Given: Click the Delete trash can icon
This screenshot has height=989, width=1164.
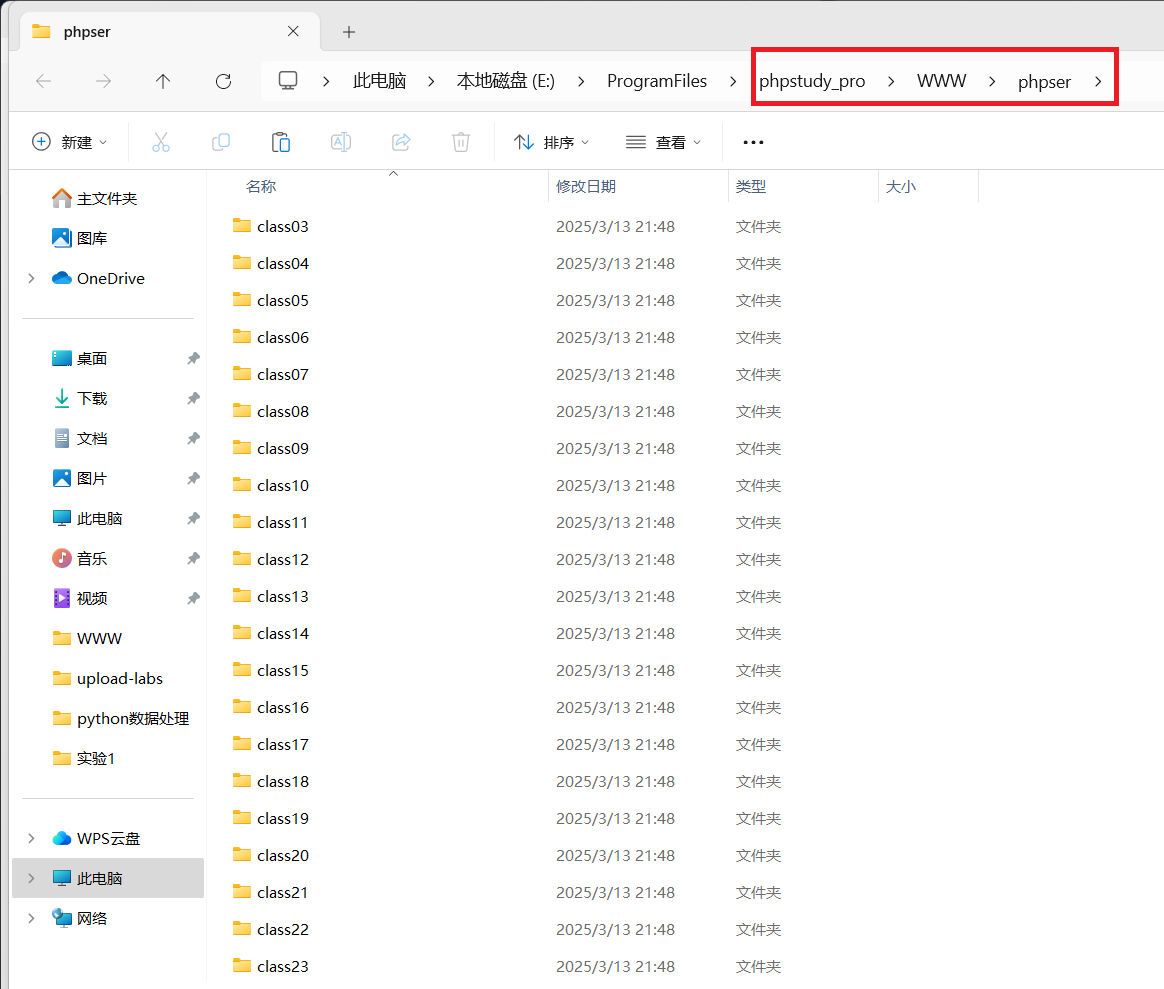Looking at the screenshot, I should [x=461, y=142].
